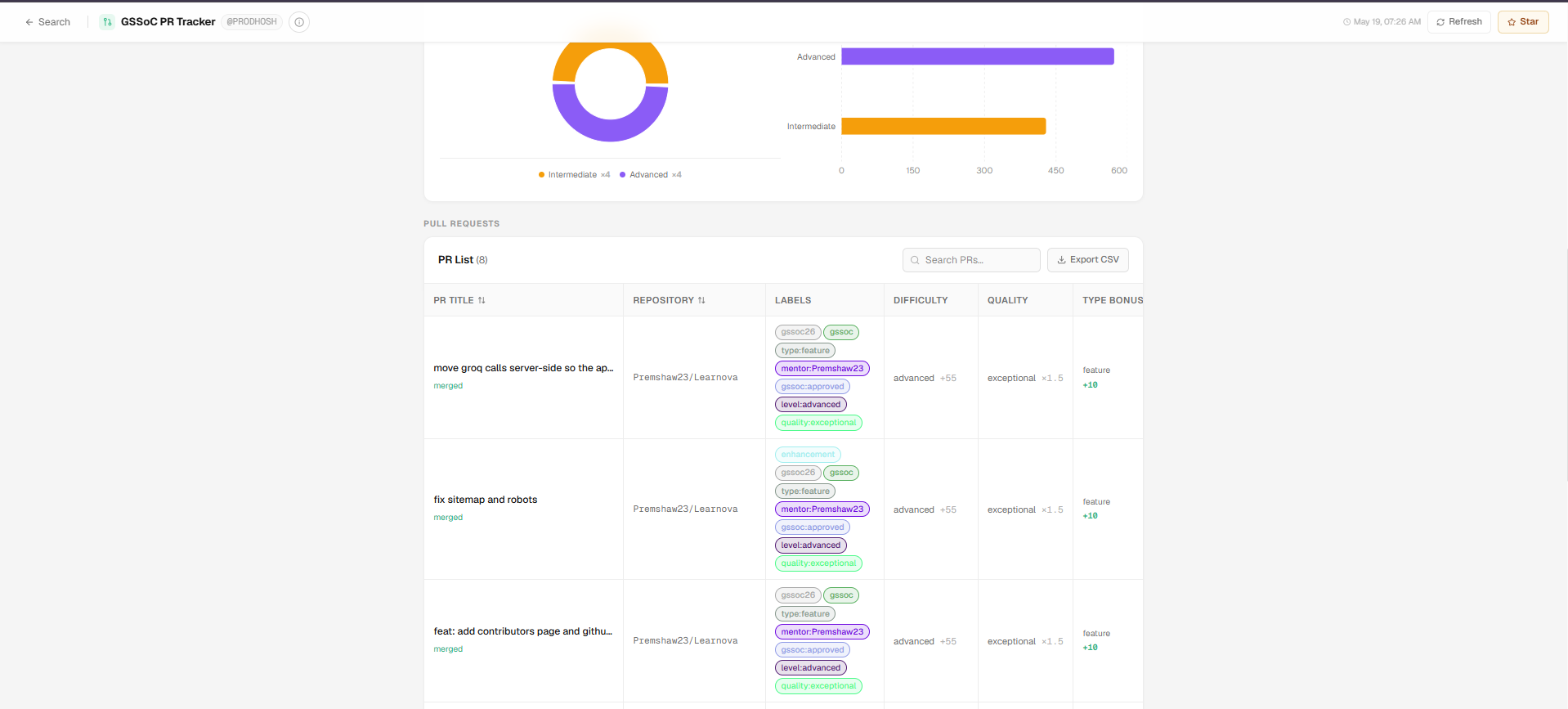Click the orange Intermediate bar
1568x709 pixels.
[943, 126]
